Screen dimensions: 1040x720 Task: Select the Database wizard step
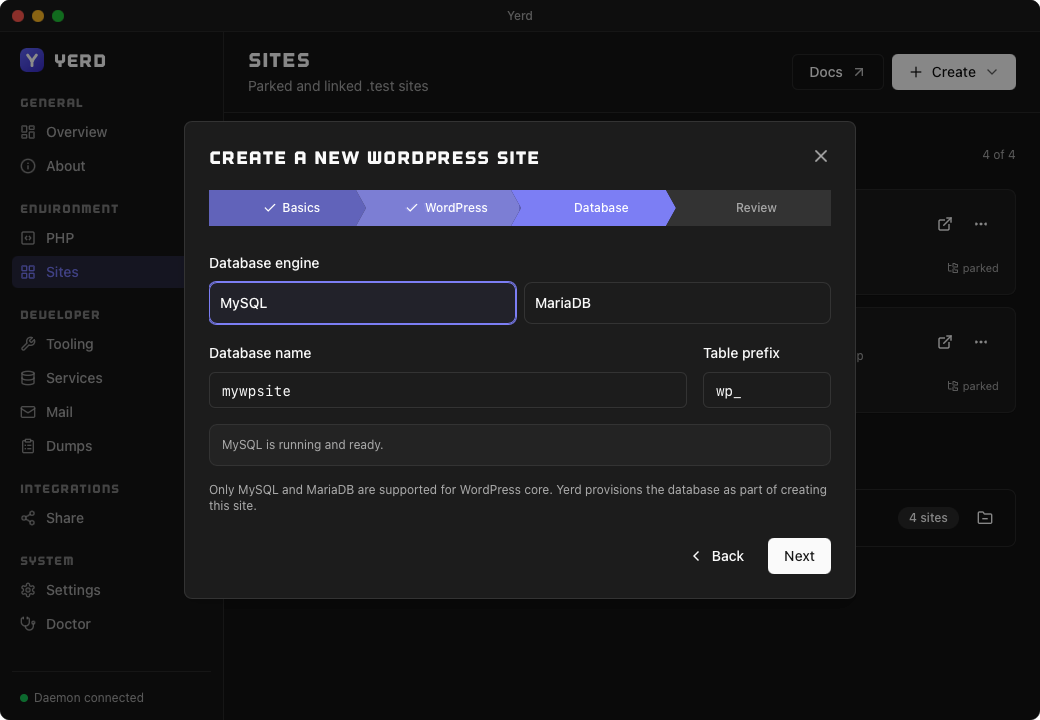coord(596,208)
